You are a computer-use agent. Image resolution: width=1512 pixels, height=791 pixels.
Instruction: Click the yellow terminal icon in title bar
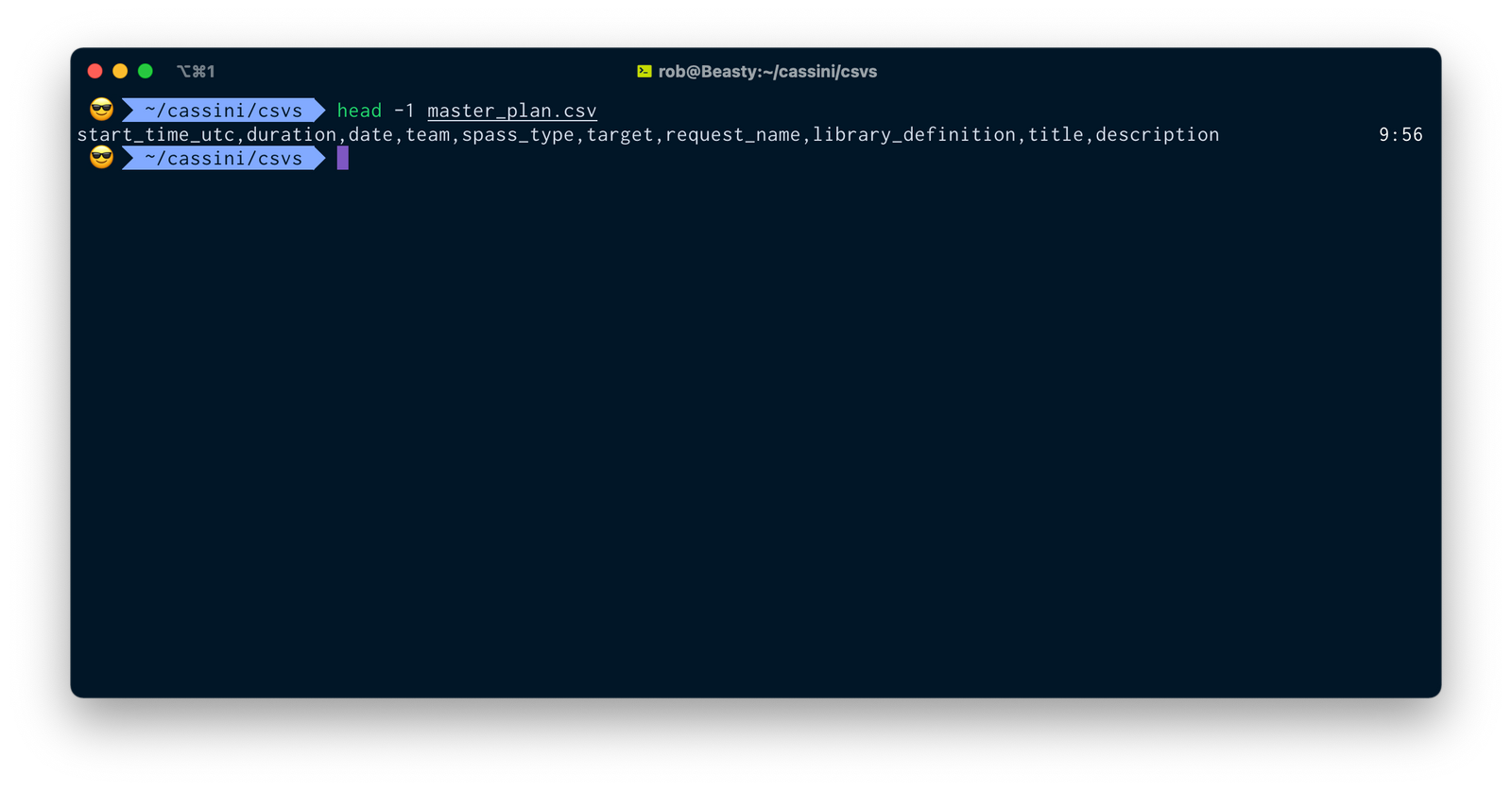tap(644, 72)
